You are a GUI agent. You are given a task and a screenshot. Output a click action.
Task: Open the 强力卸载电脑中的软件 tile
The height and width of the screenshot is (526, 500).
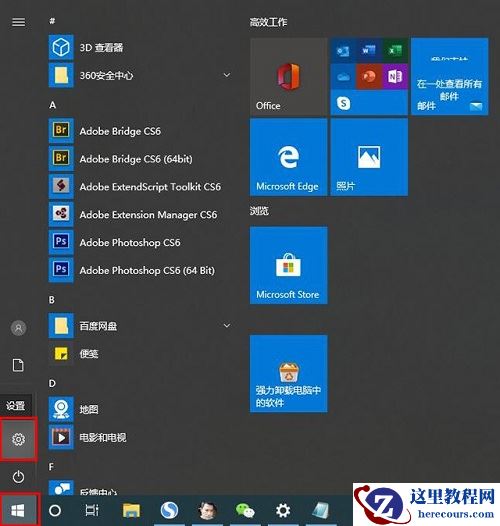289,373
